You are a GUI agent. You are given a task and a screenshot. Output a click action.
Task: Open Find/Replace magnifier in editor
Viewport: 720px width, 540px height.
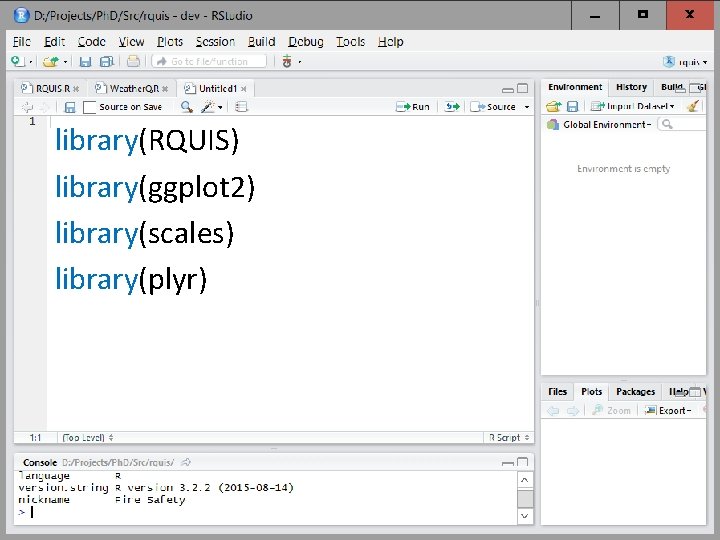click(186, 107)
